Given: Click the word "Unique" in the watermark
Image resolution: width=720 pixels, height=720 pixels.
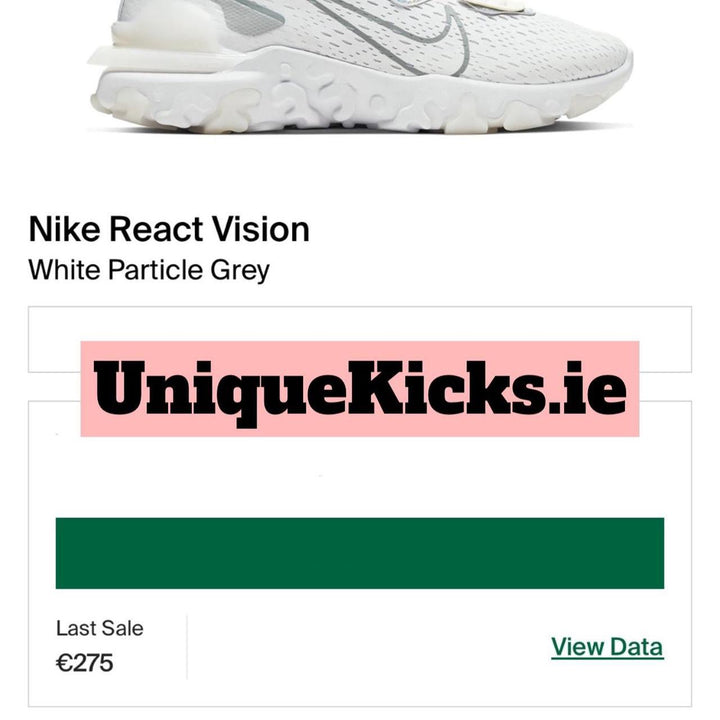Looking at the screenshot, I should [x=219, y=395].
